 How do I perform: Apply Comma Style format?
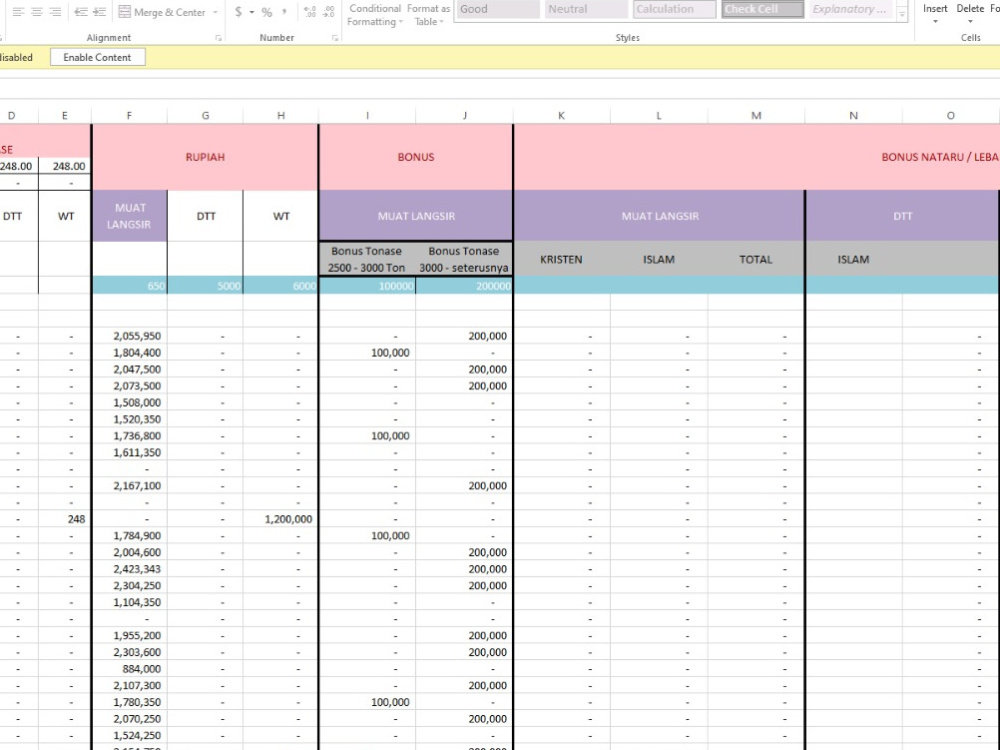coord(284,12)
